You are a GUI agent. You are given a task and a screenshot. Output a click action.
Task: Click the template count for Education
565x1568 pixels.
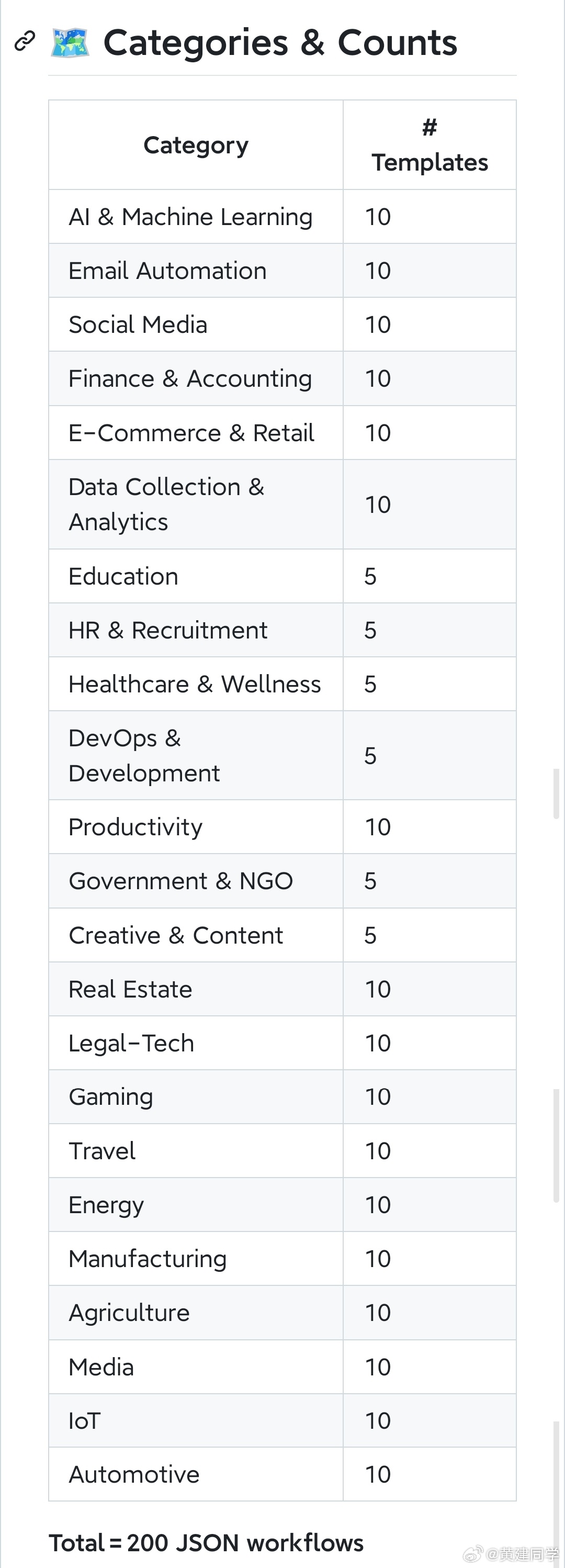pos(370,576)
